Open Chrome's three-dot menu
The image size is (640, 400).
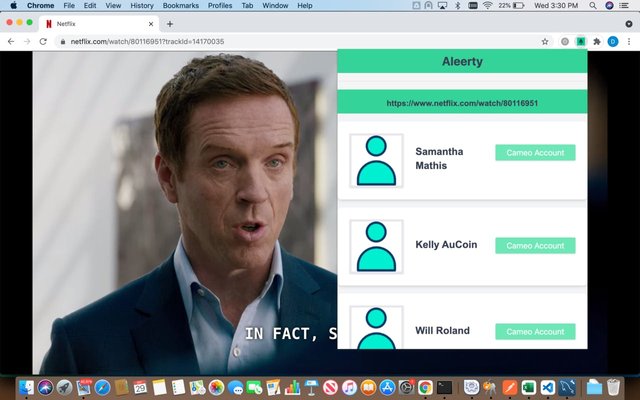pos(629,41)
